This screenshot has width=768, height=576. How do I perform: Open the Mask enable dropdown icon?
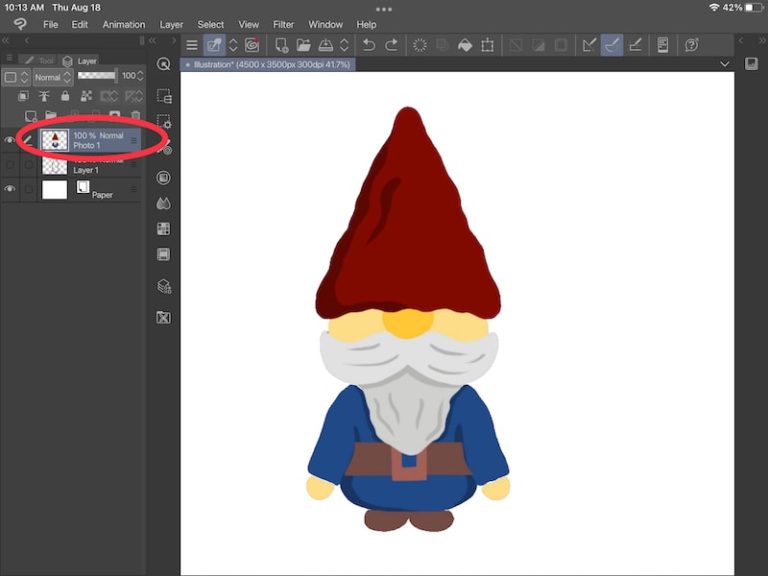click(110, 96)
